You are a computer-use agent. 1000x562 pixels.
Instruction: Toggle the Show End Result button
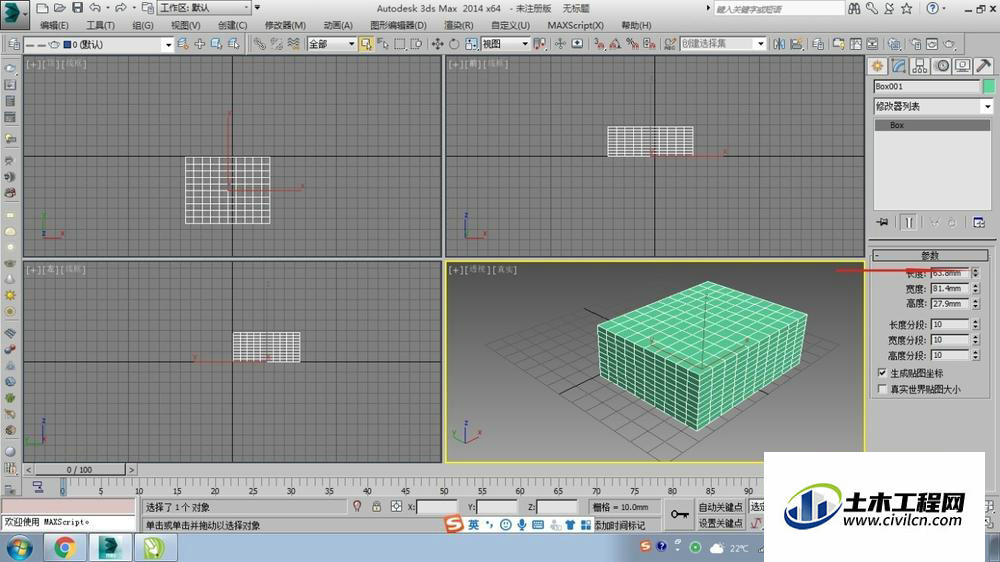click(x=909, y=222)
